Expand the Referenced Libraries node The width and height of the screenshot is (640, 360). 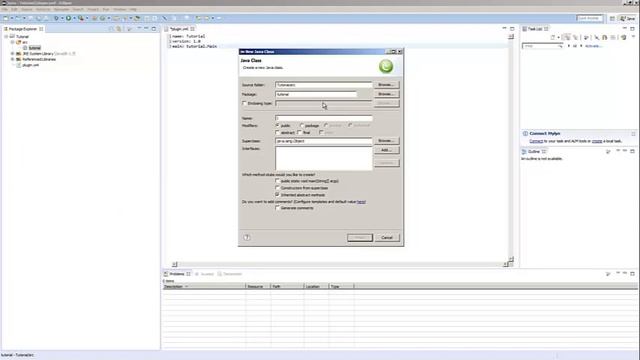[x=12, y=59]
